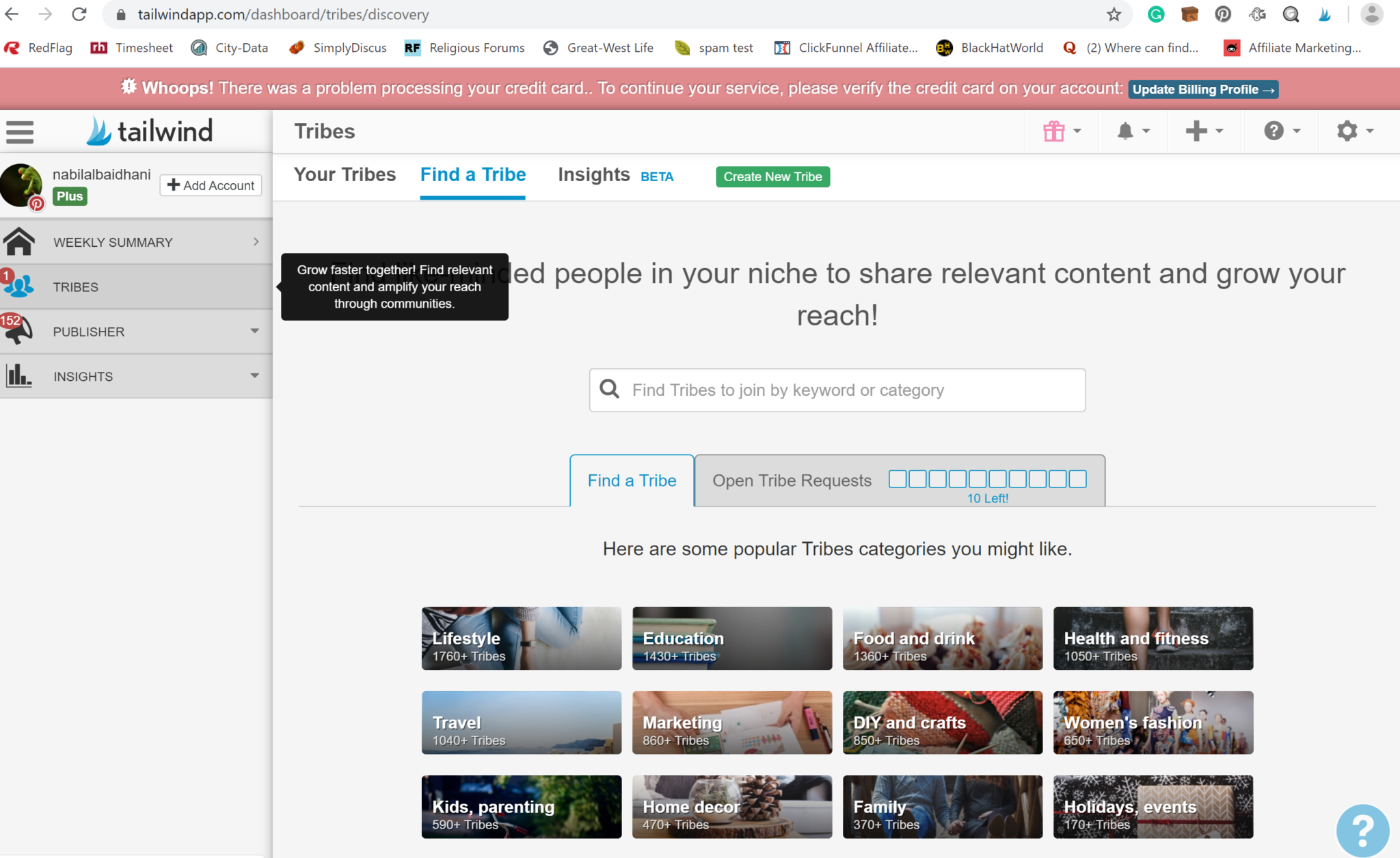Screen dimensions: 1400x858
Task: Click Create New Tribe button
Action: pos(772,176)
